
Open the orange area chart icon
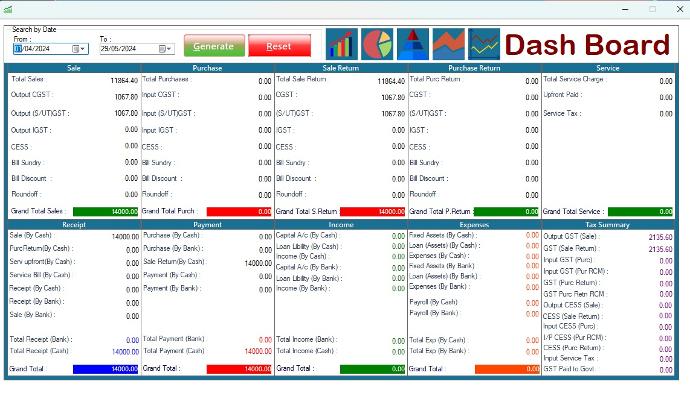pyautogui.click(x=448, y=44)
